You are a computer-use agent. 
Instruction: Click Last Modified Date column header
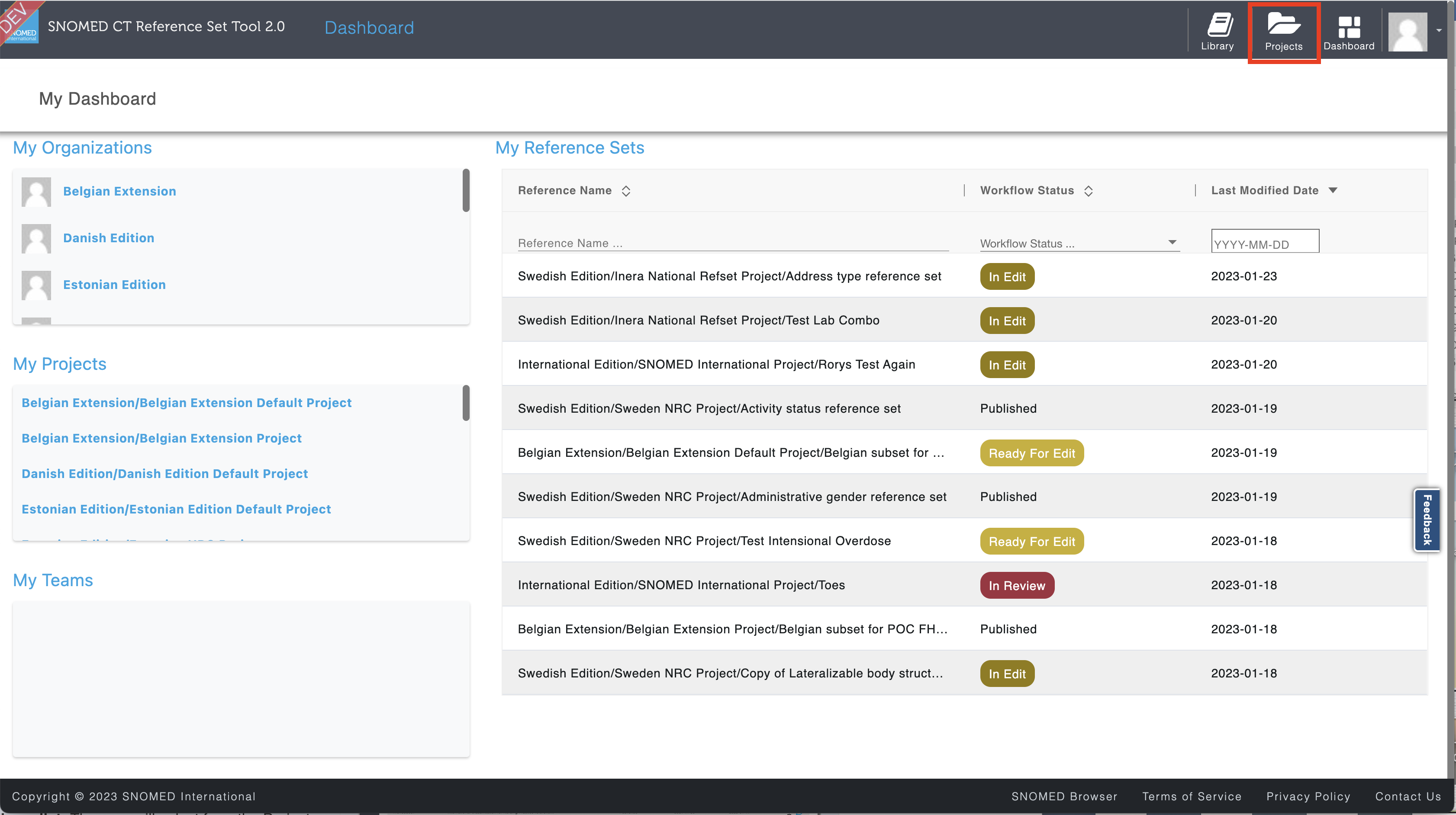tap(1264, 190)
